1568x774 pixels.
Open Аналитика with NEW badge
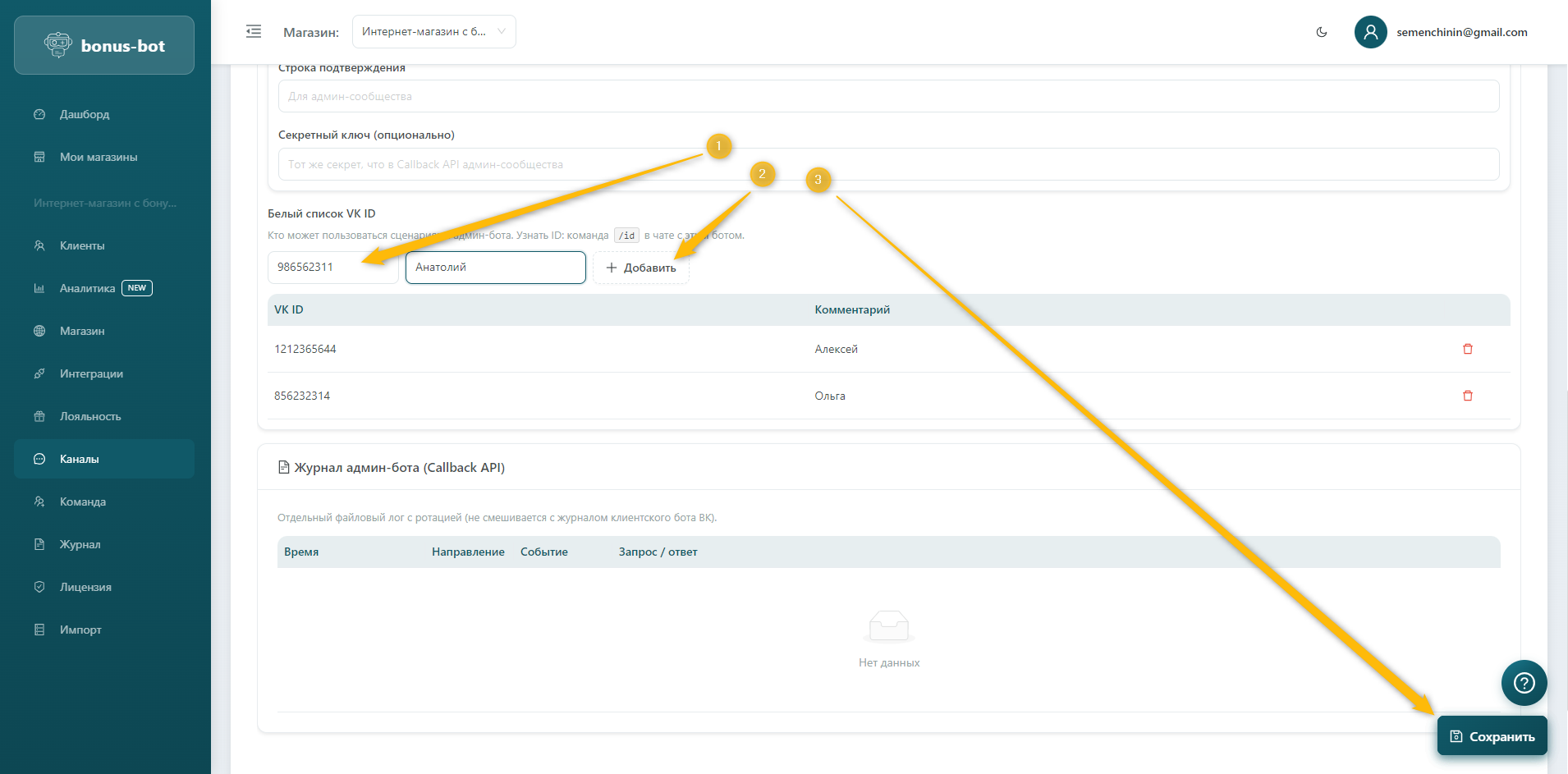coord(87,288)
